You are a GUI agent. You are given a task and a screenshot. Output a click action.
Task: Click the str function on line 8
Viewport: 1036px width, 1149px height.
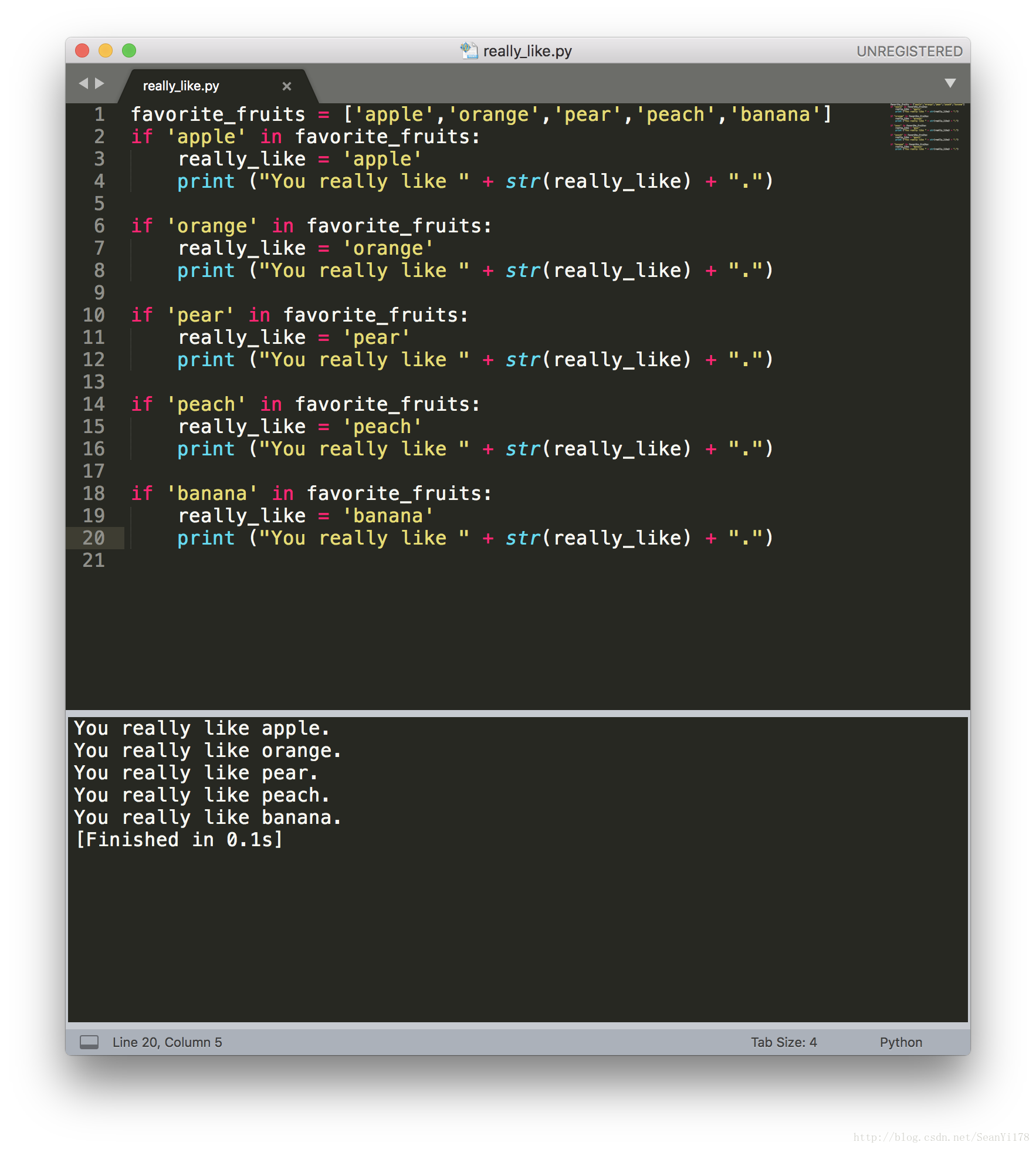click(x=523, y=271)
